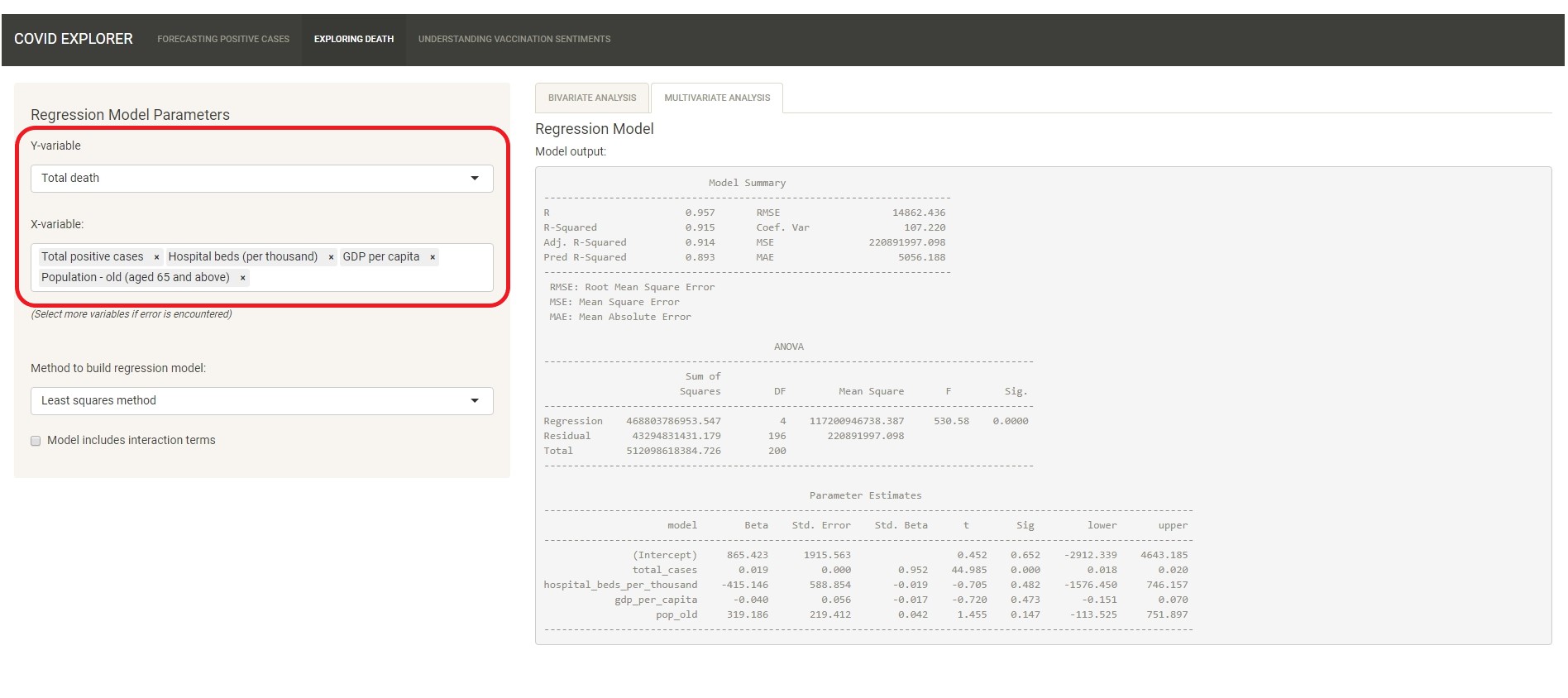Remove Population - old (aged 65+) tag
The image size is (1568, 698).
click(x=242, y=278)
